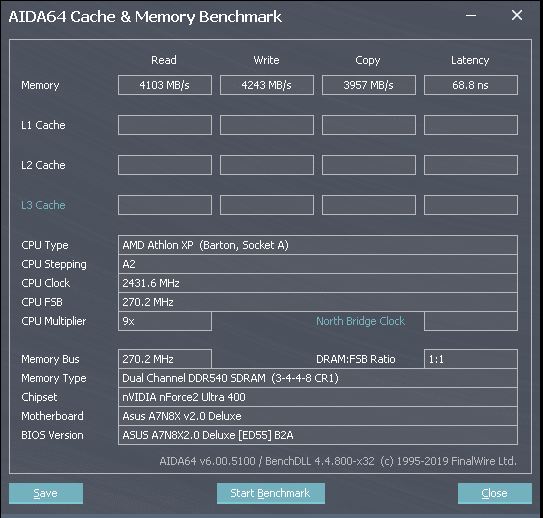
Task: Click the Chipset label
Action: point(39,397)
